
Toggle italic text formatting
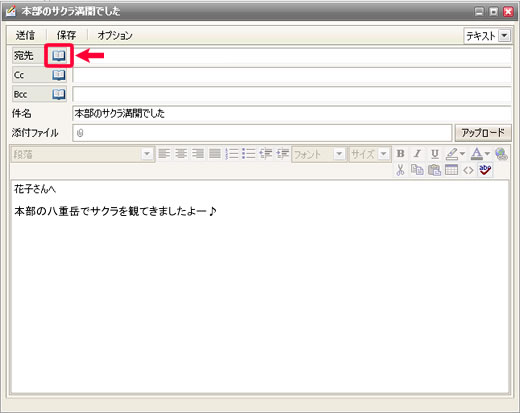pyautogui.click(x=417, y=154)
